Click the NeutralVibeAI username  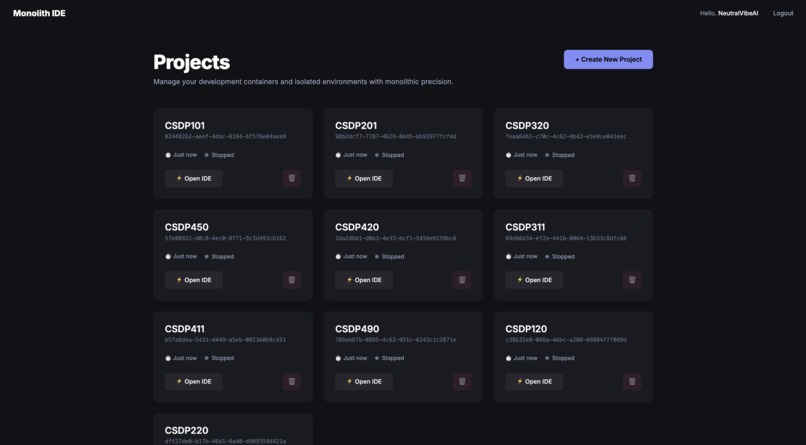pyautogui.click(x=738, y=13)
